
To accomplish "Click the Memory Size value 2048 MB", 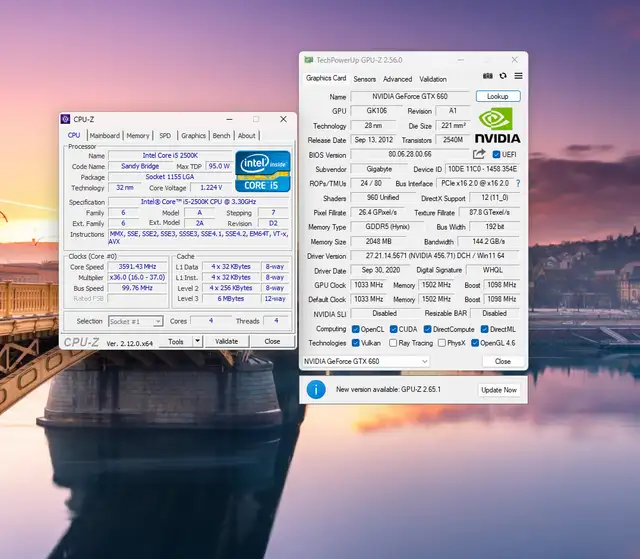I will coord(378,241).
